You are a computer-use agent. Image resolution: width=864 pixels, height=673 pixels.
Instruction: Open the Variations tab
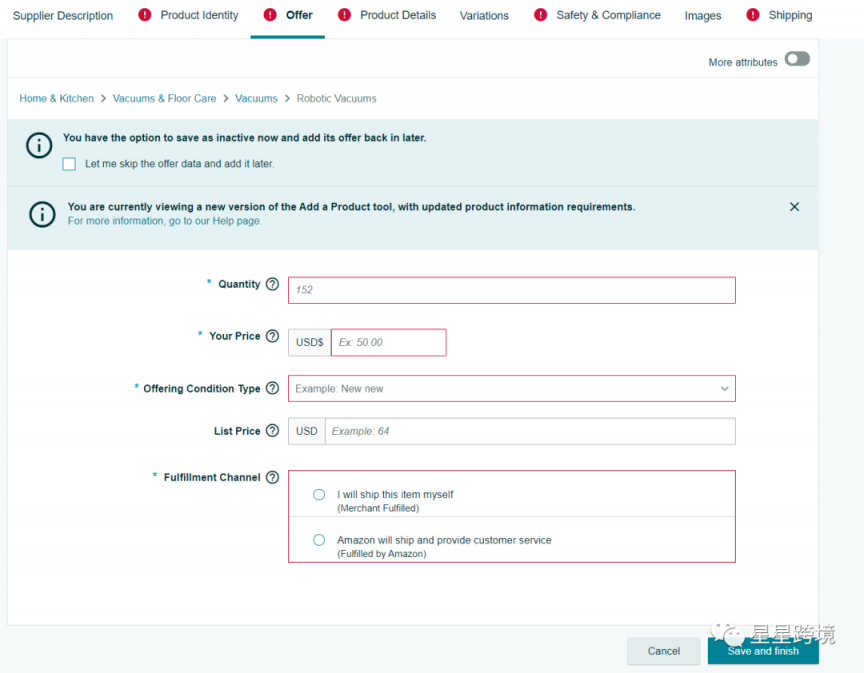(484, 15)
